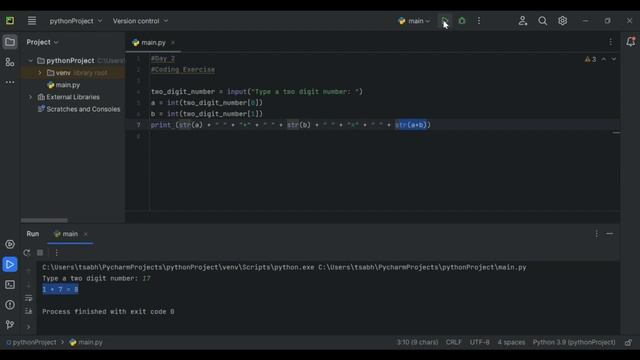640x360 pixels.
Task: Toggle the Project tool window folder icon
Action: coord(10,42)
